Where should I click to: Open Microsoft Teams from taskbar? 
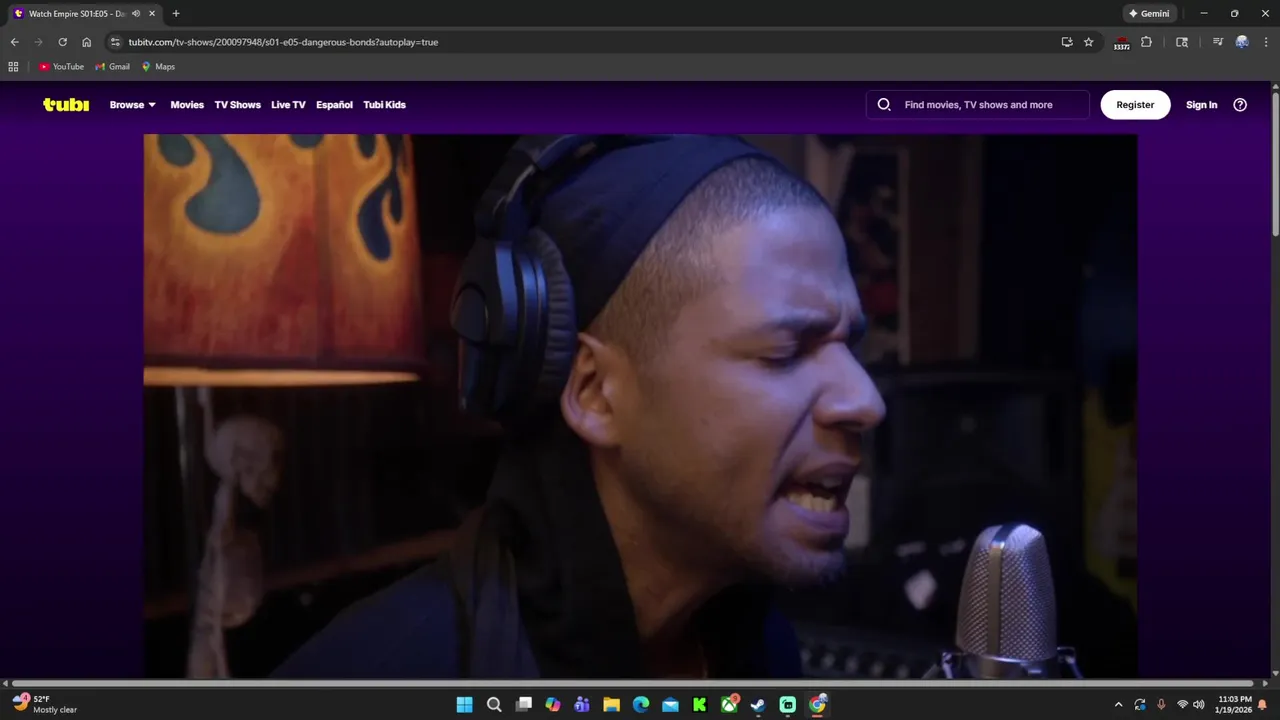[582, 705]
